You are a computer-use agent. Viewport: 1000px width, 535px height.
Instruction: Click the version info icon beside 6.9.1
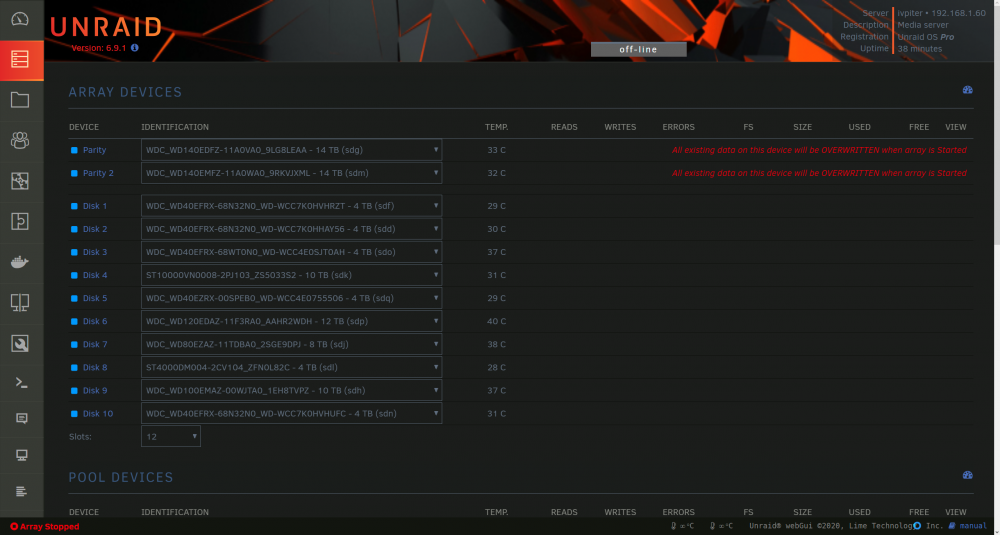(135, 48)
